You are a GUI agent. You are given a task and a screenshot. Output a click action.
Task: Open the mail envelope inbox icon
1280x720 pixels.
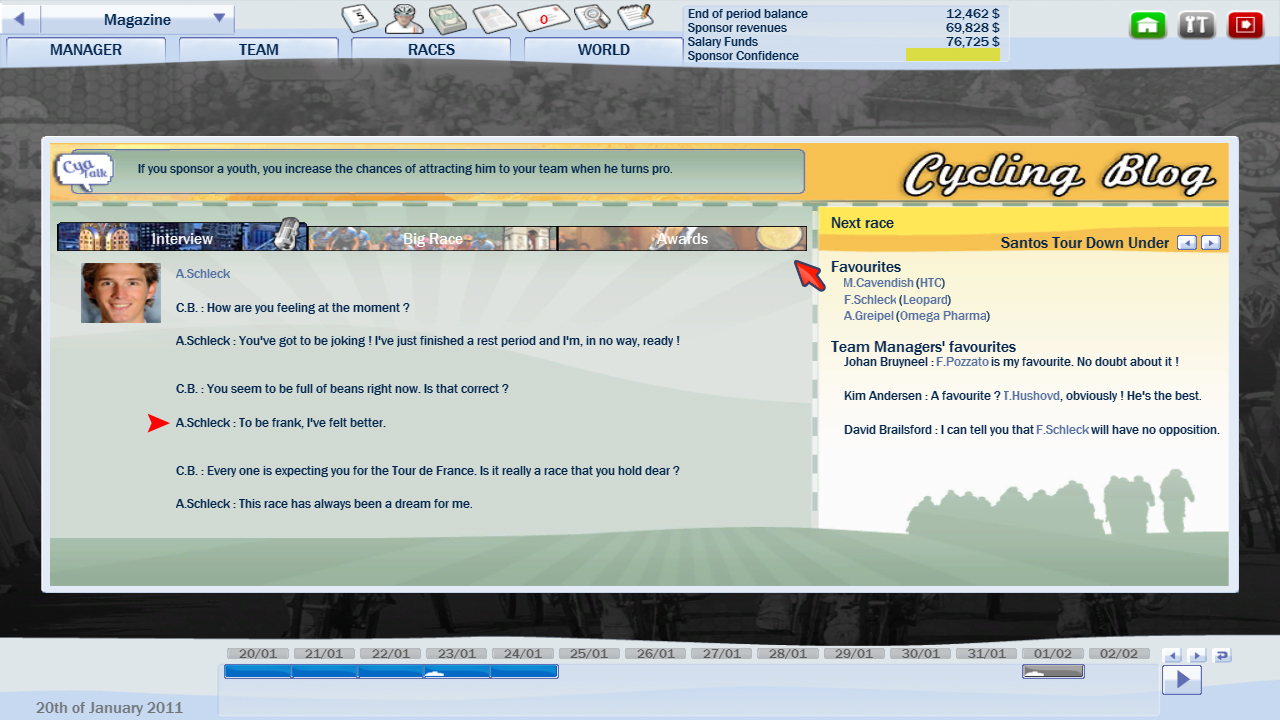pos(543,18)
